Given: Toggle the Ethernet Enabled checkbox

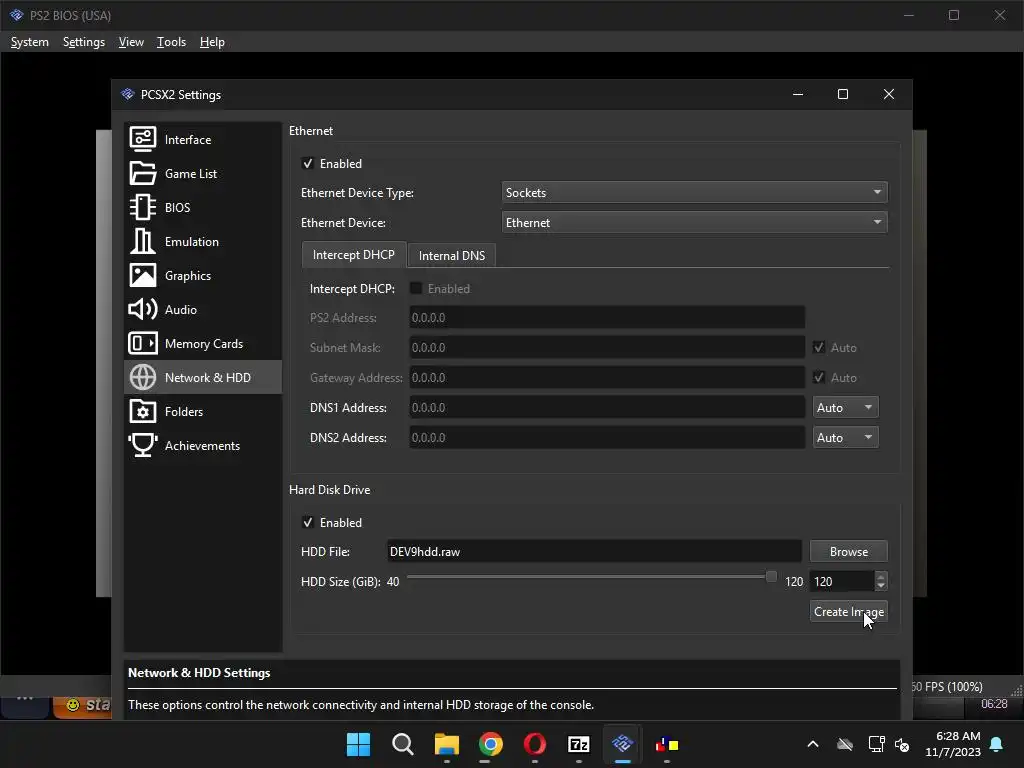Looking at the screenshot, I should coord(308,163).
